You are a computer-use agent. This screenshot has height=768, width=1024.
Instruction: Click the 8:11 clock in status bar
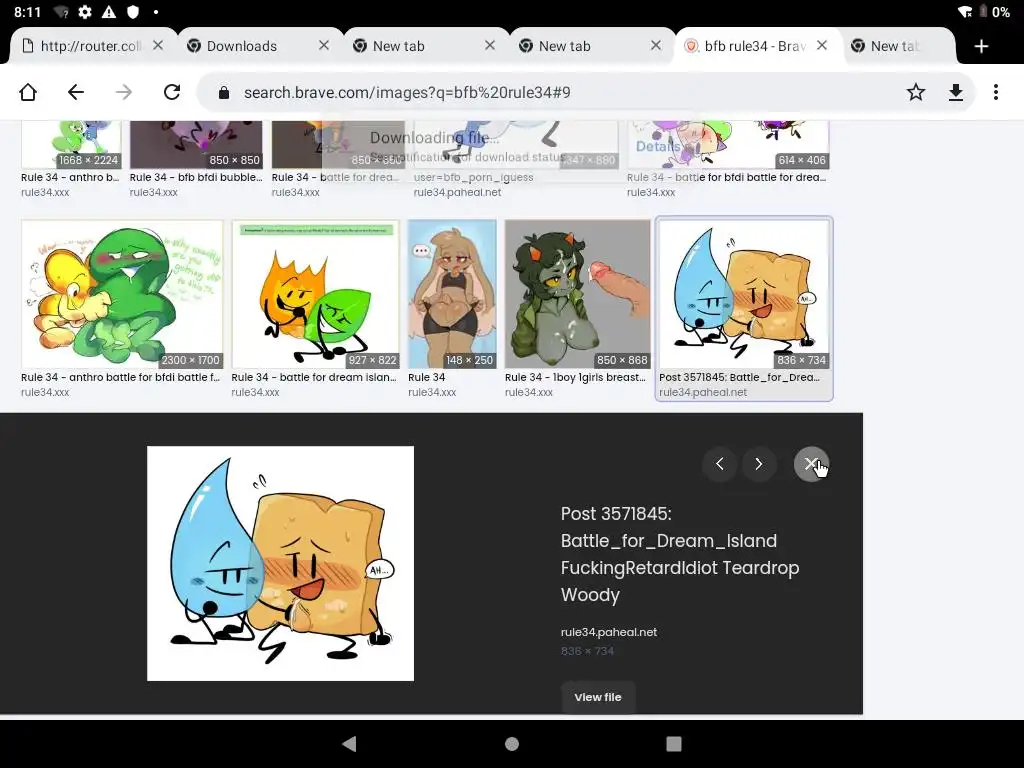click(27, 12)
